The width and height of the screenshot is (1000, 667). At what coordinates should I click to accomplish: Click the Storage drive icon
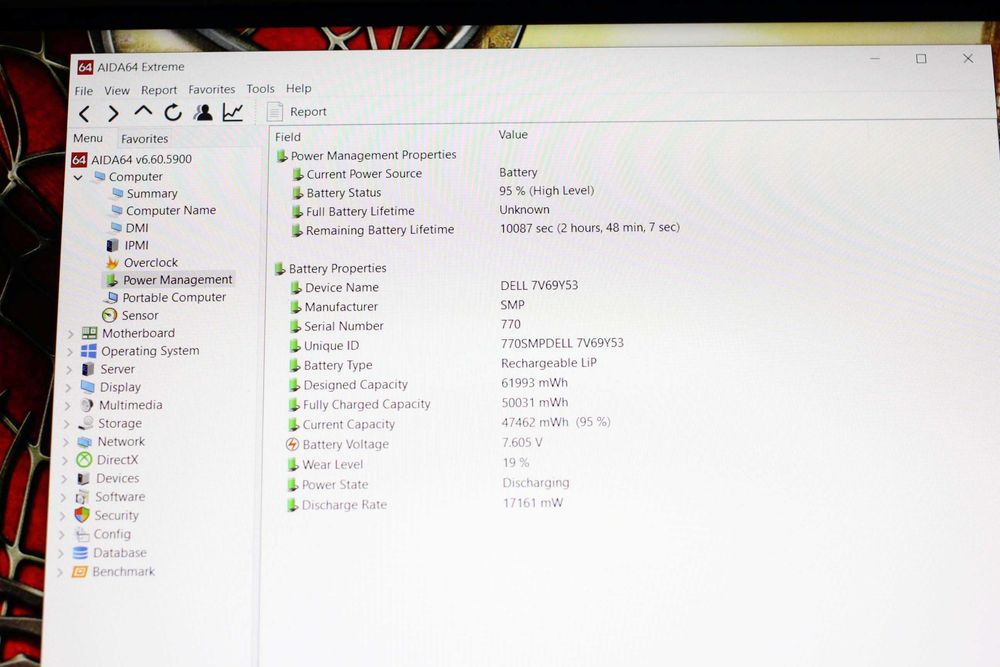[85, 423]
